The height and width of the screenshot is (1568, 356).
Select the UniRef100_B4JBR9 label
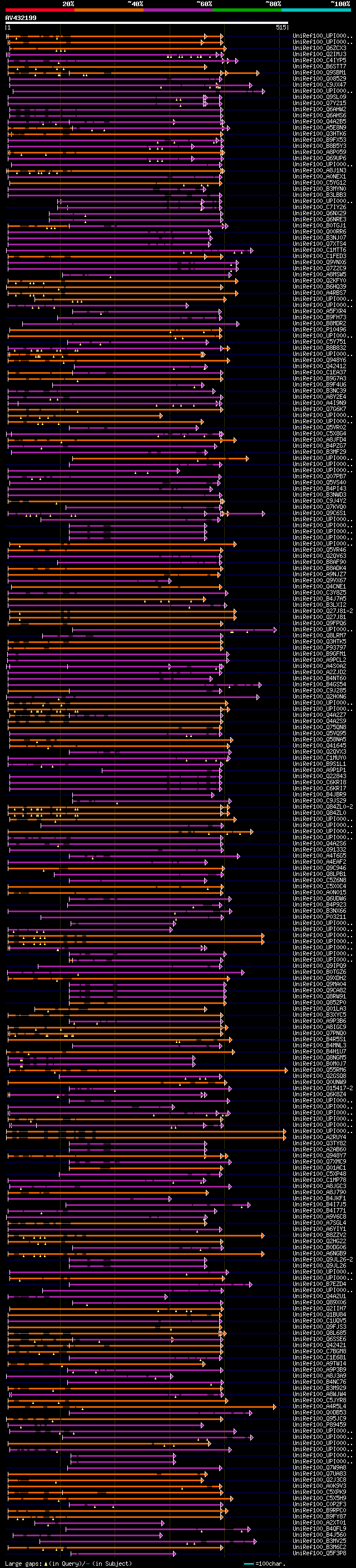pyautogui.click(x=319, y=795)
